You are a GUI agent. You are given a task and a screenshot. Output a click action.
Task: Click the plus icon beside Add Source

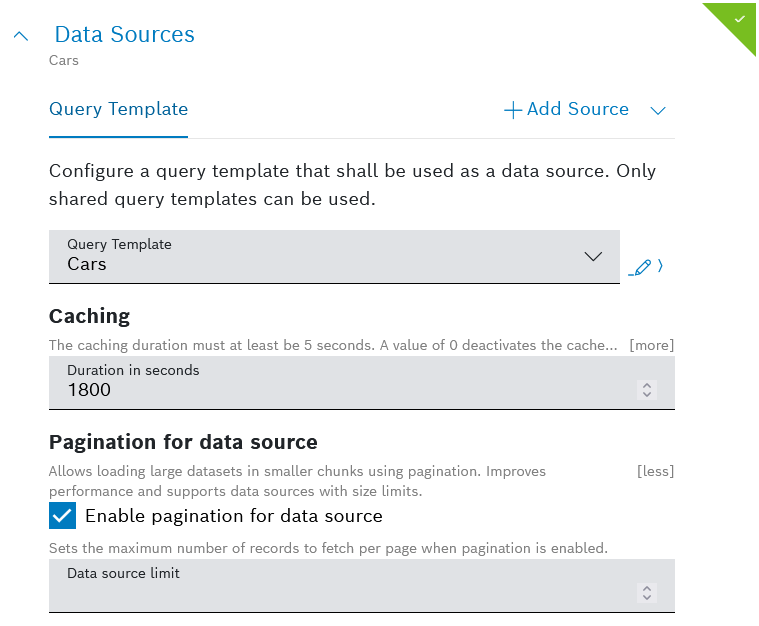click(513, 110)
